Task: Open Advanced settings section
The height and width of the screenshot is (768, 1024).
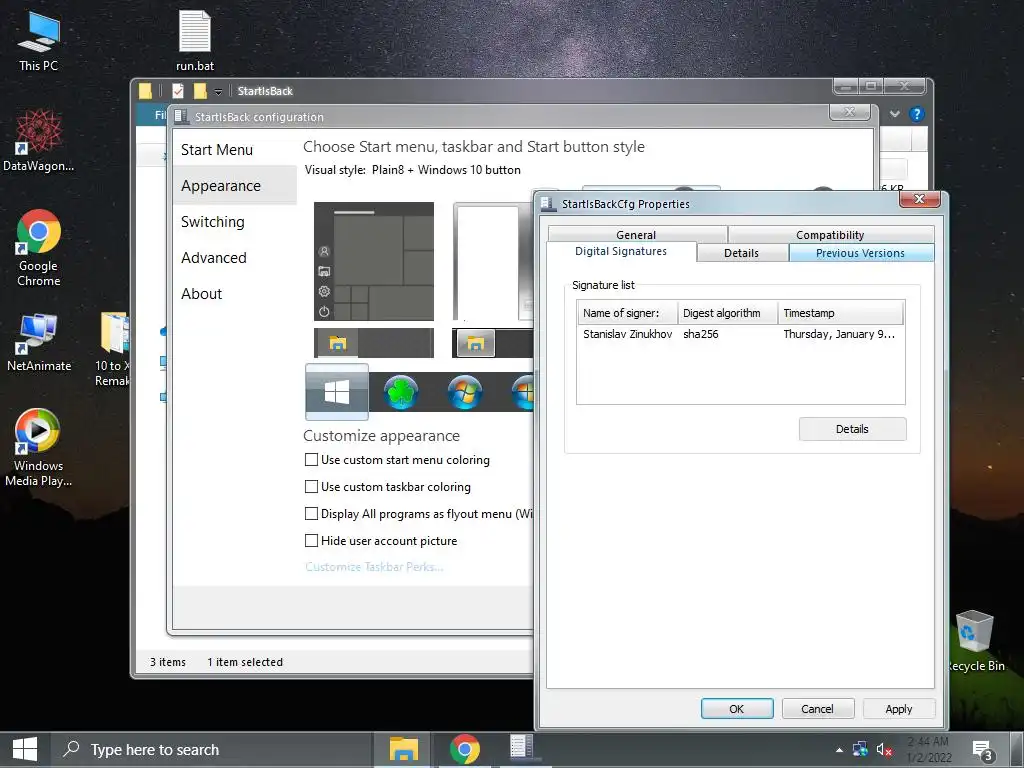Action: (x=214, y=257)
